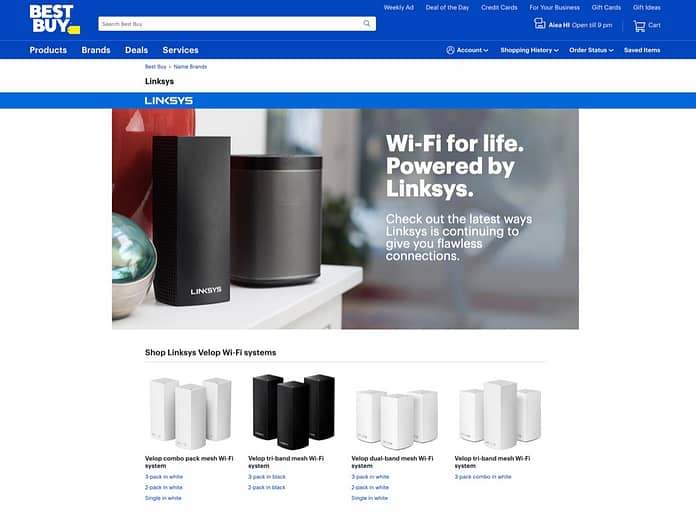
Task: Click the Best Buy logo
Action: (x=54, y=19)
